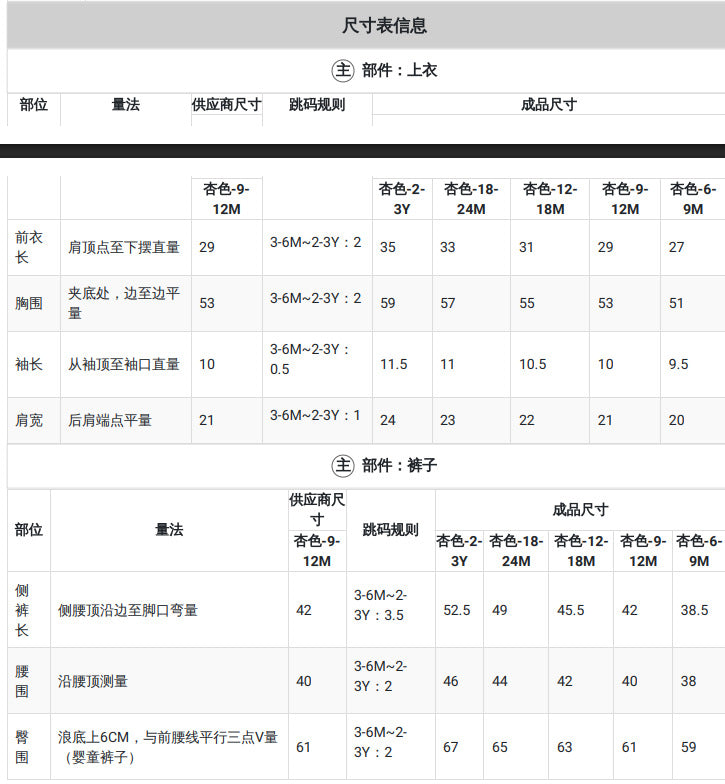Click the 杏色-2-3Y column in 上衣 table
The width and height of the screenshot is (725, 784).
(x=402, y=198)
